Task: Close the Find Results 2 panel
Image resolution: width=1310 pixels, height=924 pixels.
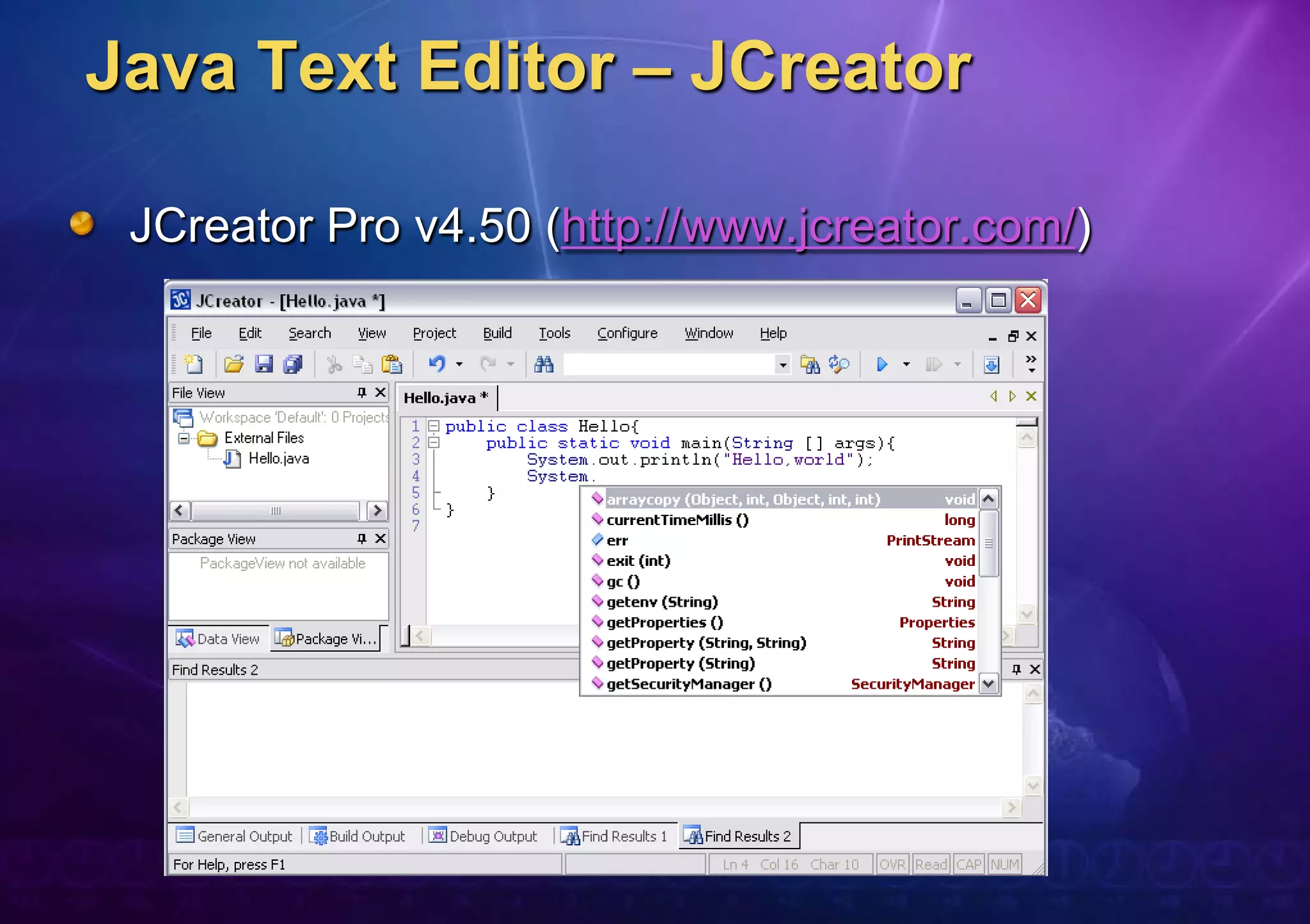Action: 1035,670
